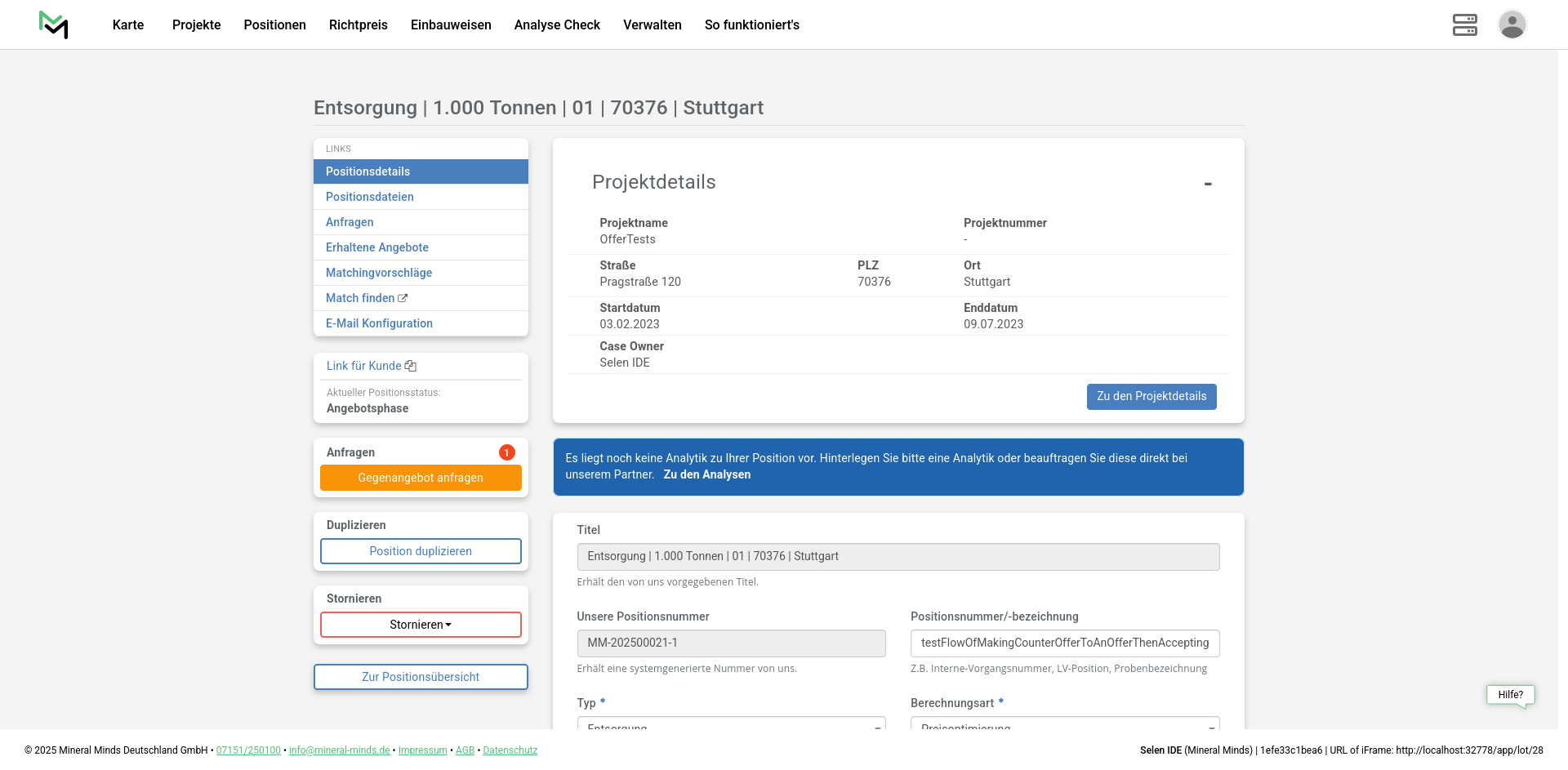The height and width of the screenshot is (770, 1568).
Task: Open the server list icon in header
Action: pyautogui.click(x=1464, y=24)
